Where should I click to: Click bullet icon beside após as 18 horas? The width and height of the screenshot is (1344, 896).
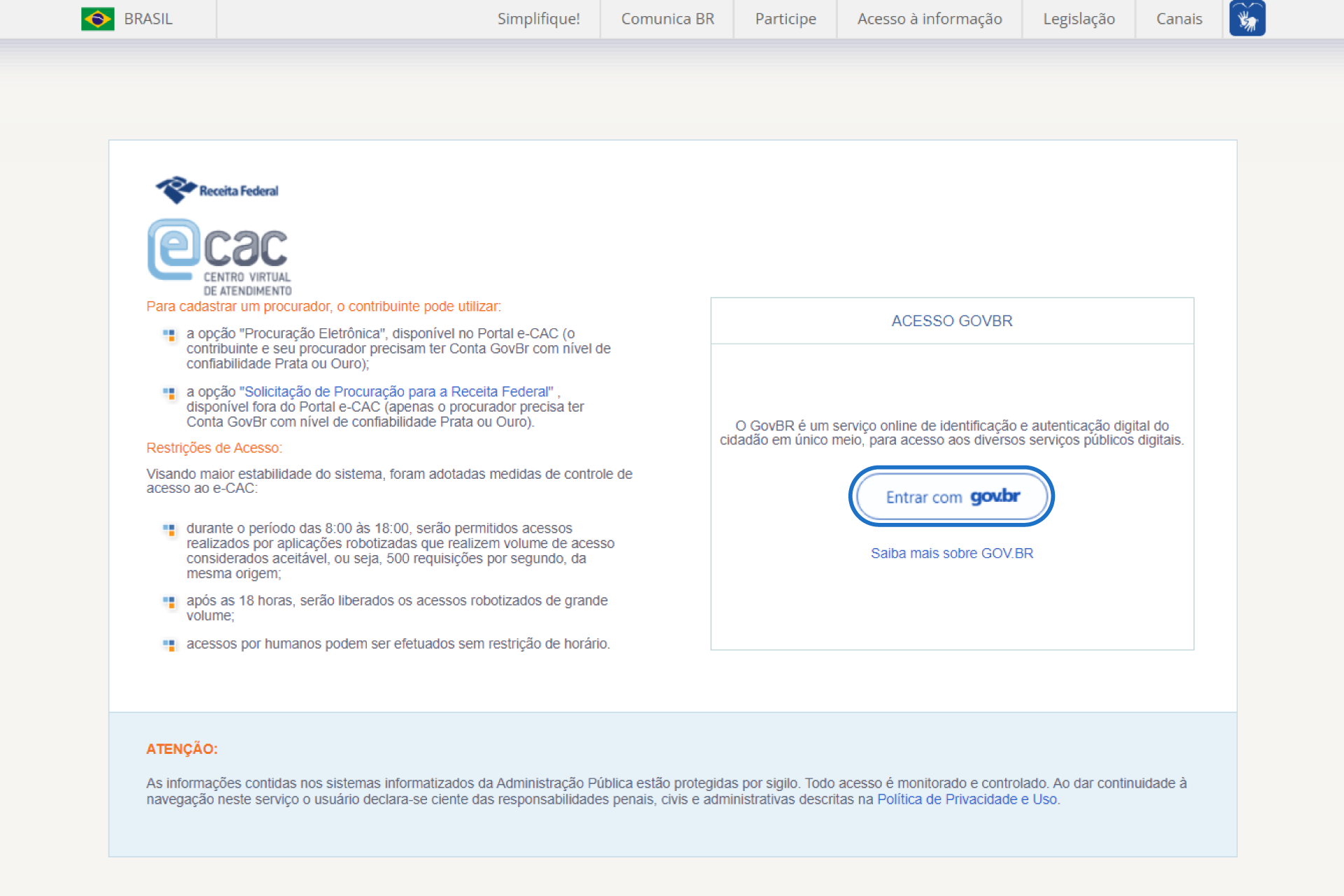(x=169, y=601)
